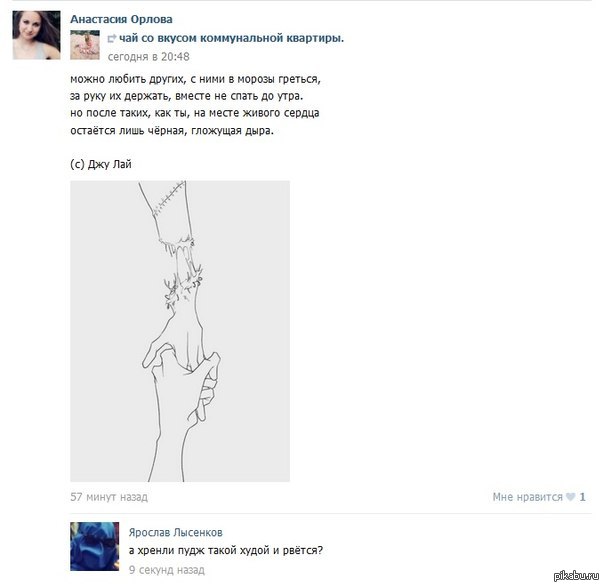Click the heart like icon
The height and width of the screenshot is (587, 604).
[x=570, y=497]
